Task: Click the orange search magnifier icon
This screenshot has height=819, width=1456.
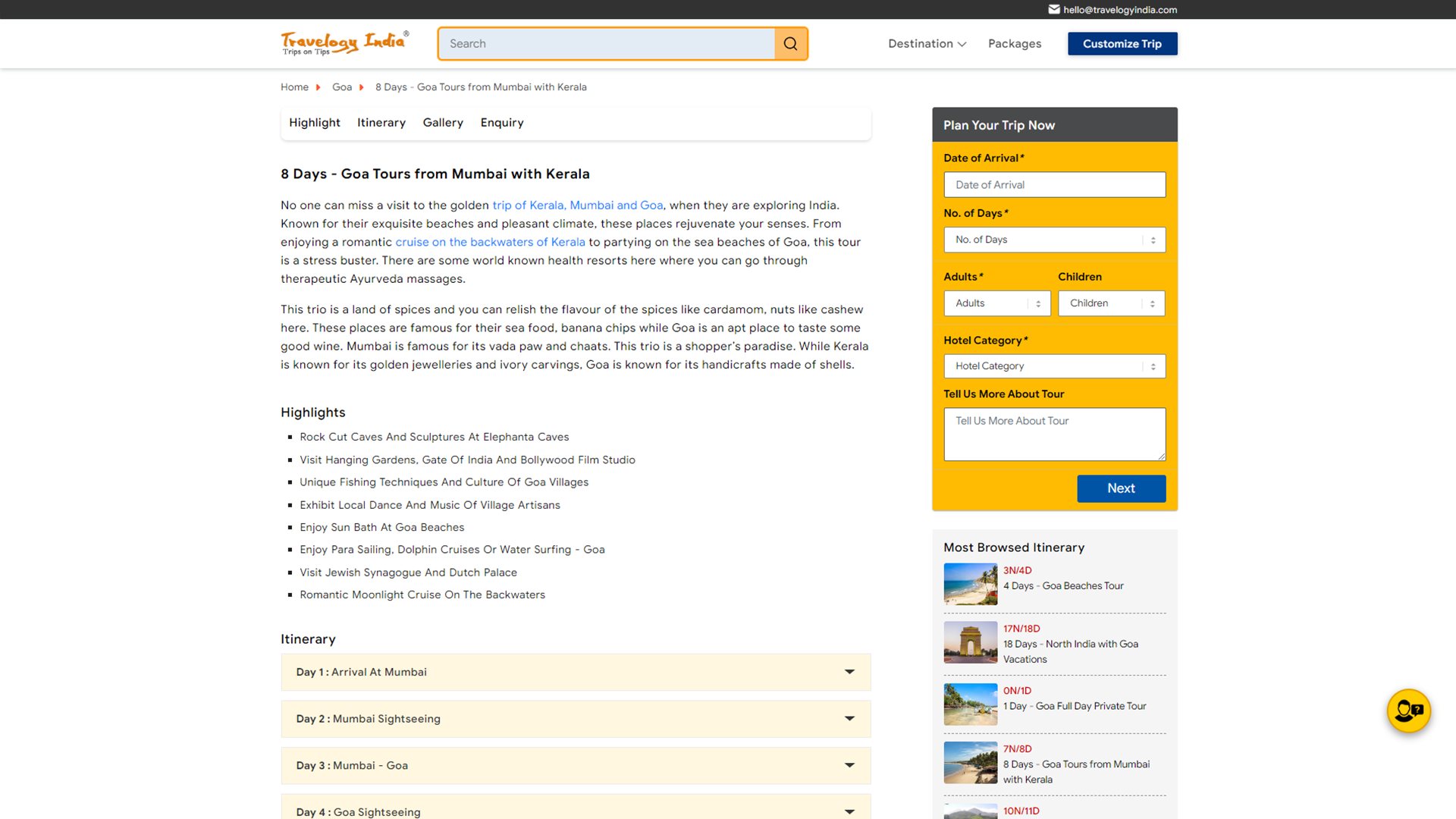Action: point(790,44)
